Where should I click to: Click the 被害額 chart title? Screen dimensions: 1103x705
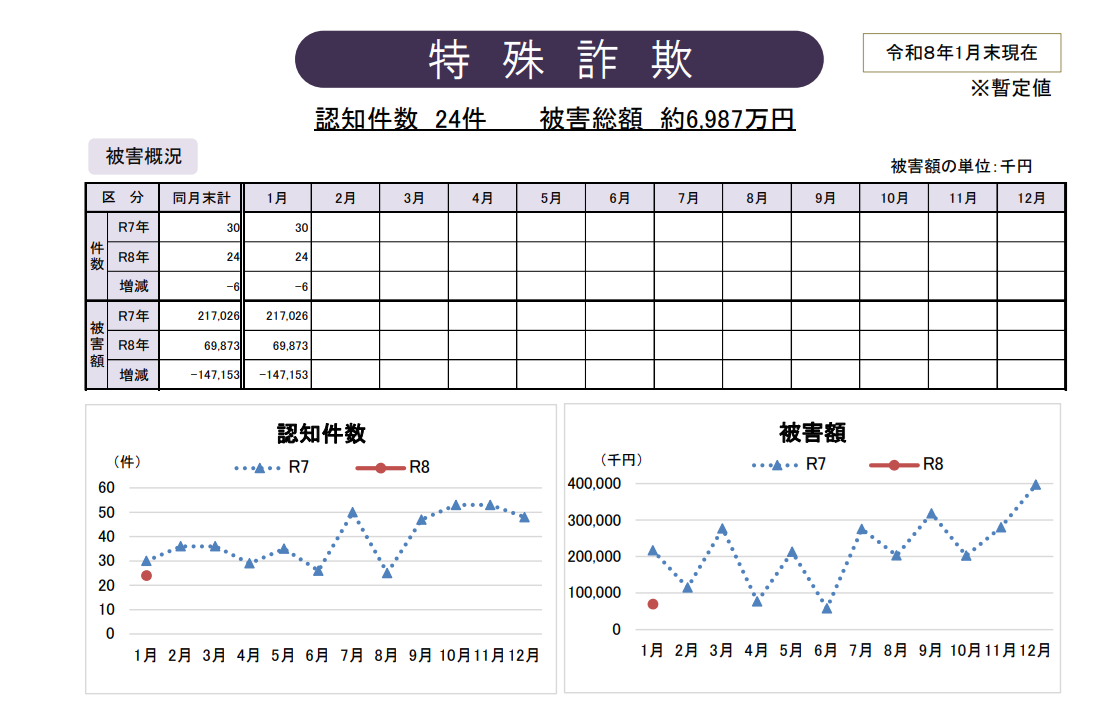point(812,434)
